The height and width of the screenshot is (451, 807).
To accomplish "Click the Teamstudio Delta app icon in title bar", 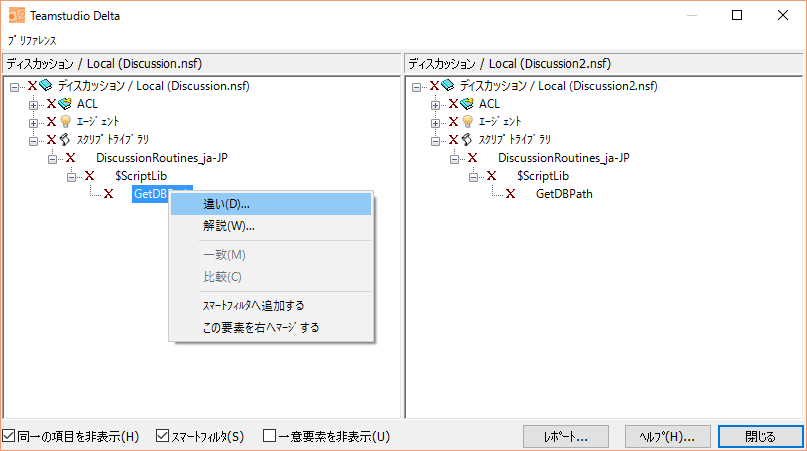I will (x=14, y=16).
